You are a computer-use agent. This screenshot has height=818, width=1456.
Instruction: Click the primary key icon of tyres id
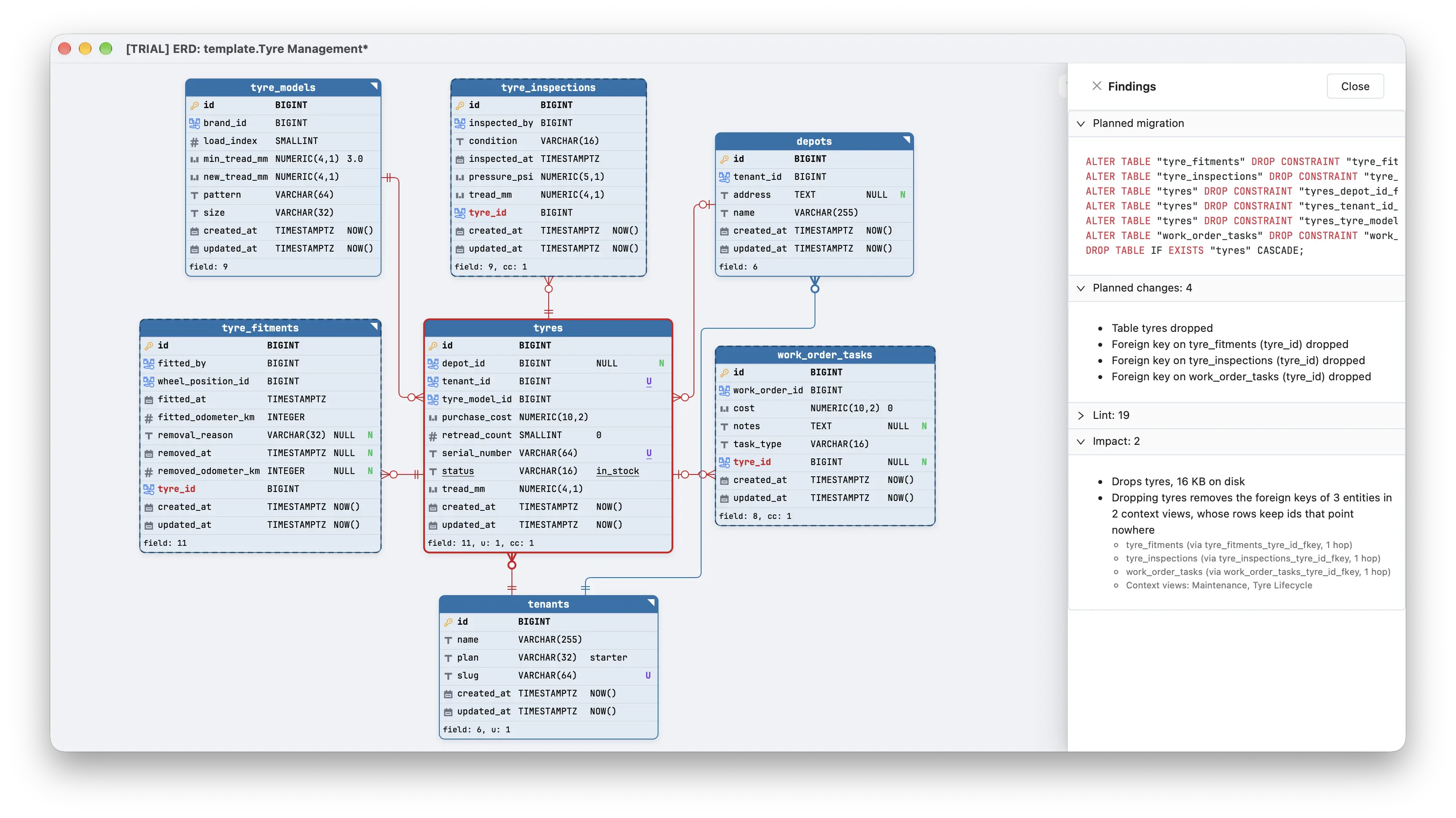click(433, 345)
